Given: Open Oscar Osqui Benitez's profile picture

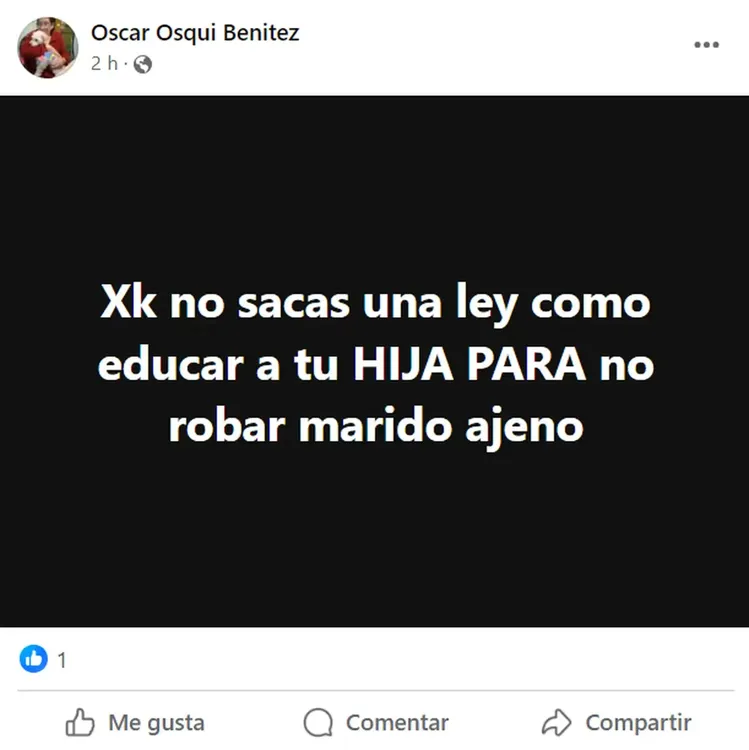Looking at the screenshot, I should pos(48,47).
